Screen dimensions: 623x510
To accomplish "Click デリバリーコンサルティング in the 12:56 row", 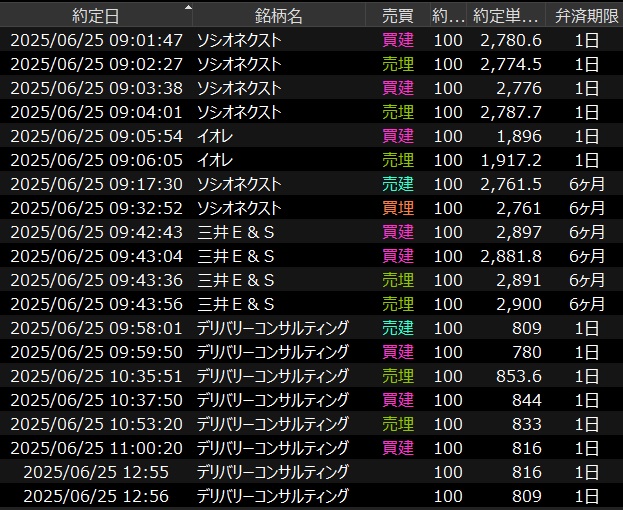I will [x=273, y=496].
